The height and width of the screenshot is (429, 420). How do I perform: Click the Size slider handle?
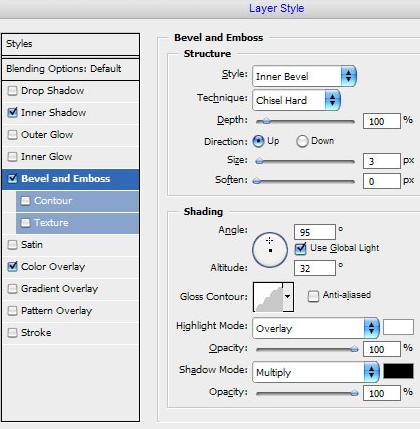pyautogui.click(x=259, y=161)
